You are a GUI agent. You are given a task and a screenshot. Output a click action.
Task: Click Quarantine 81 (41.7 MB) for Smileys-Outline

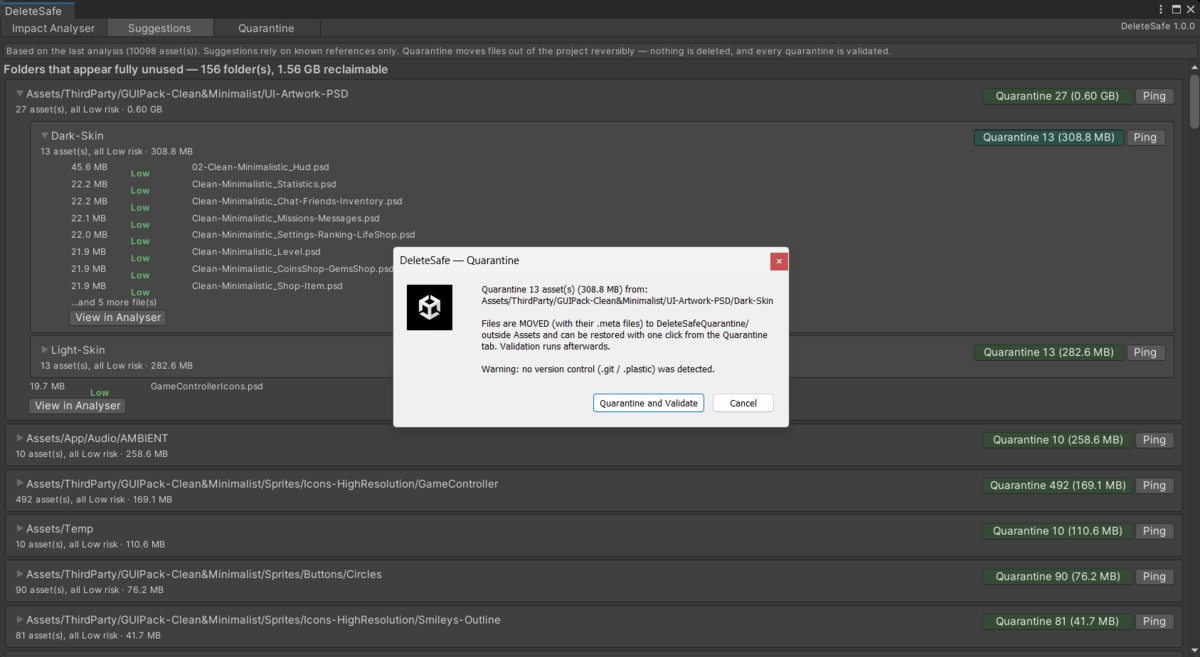[x=1058, y=621]
